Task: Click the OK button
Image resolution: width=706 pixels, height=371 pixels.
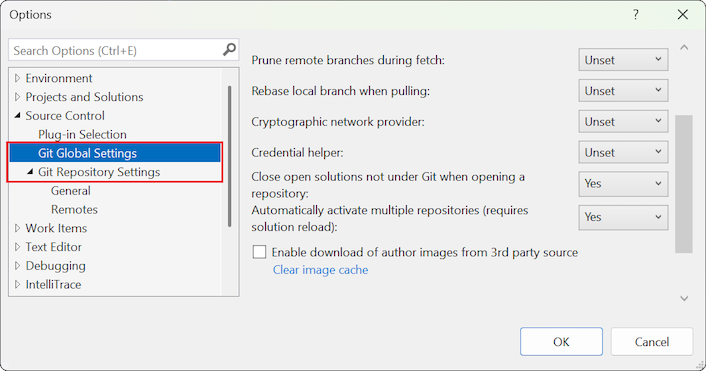Action: pyautogui.click(x=561, y=342)
